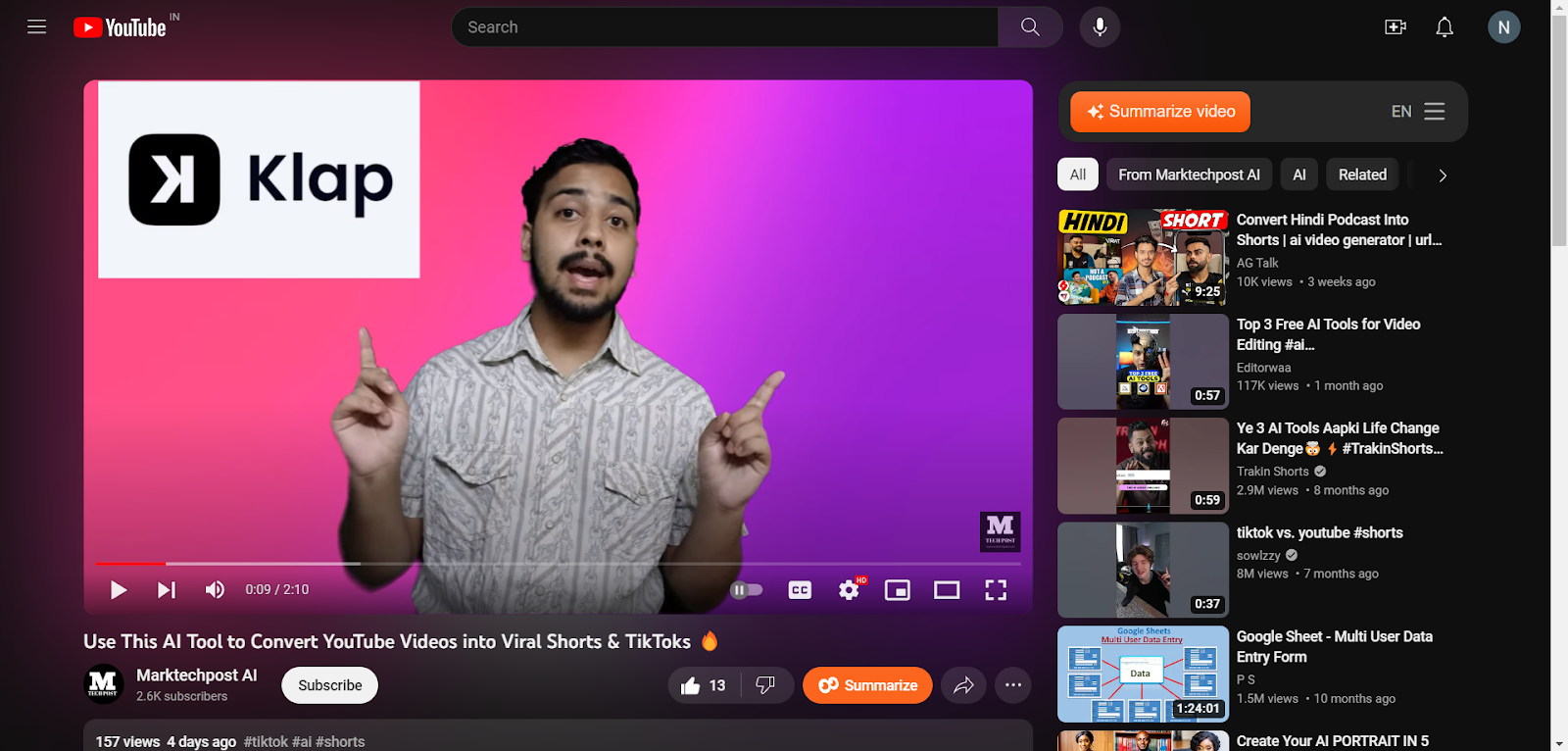Dislike the video
Viewport: 1568px width, 751px height.
tap(766, 685)
